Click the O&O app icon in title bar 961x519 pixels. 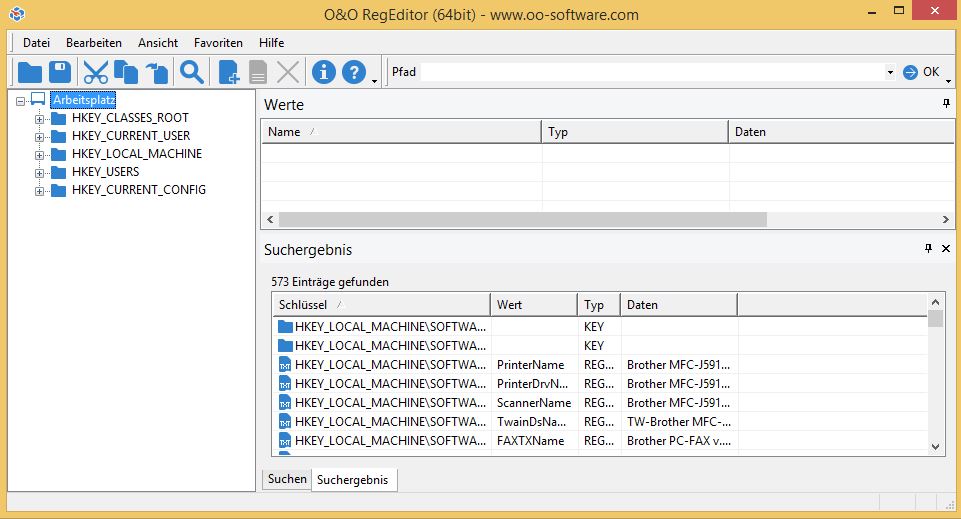click(x=17, y=13)
